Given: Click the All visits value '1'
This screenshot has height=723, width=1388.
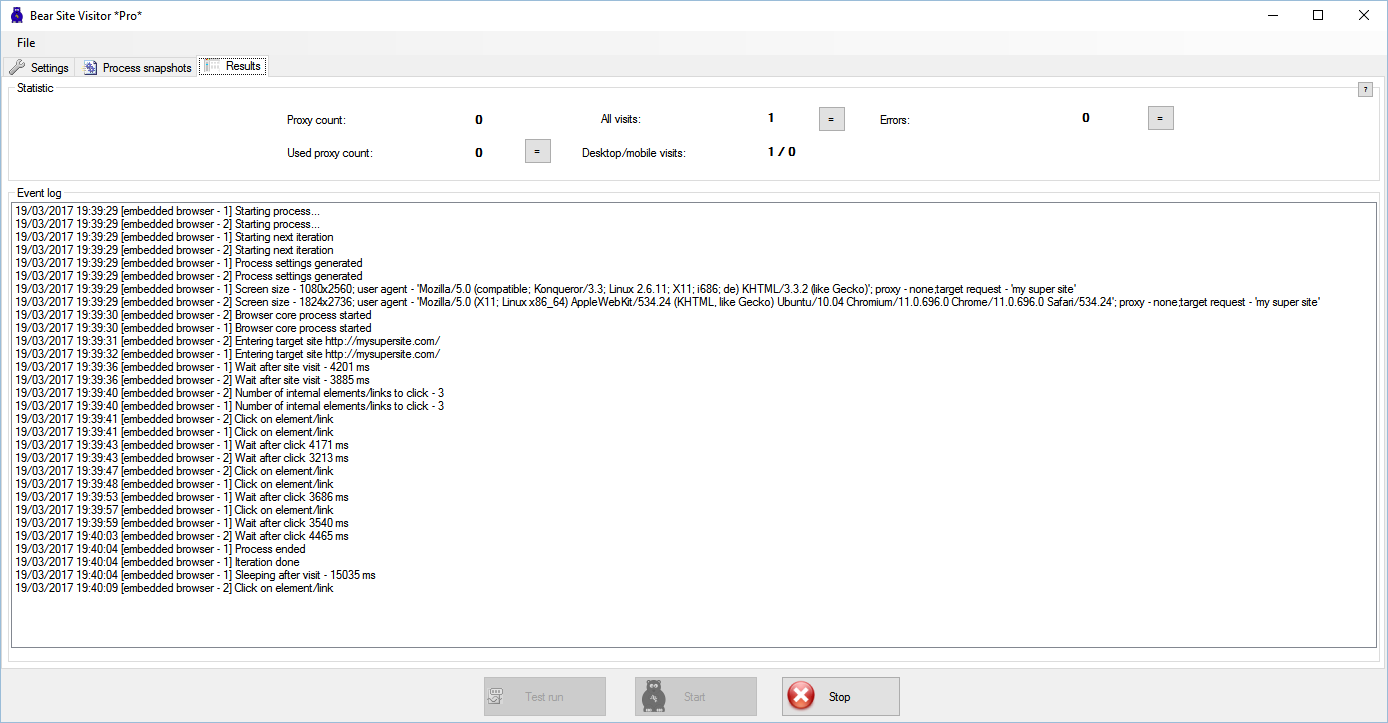Looking at the screenshot, I should point(771,118).
